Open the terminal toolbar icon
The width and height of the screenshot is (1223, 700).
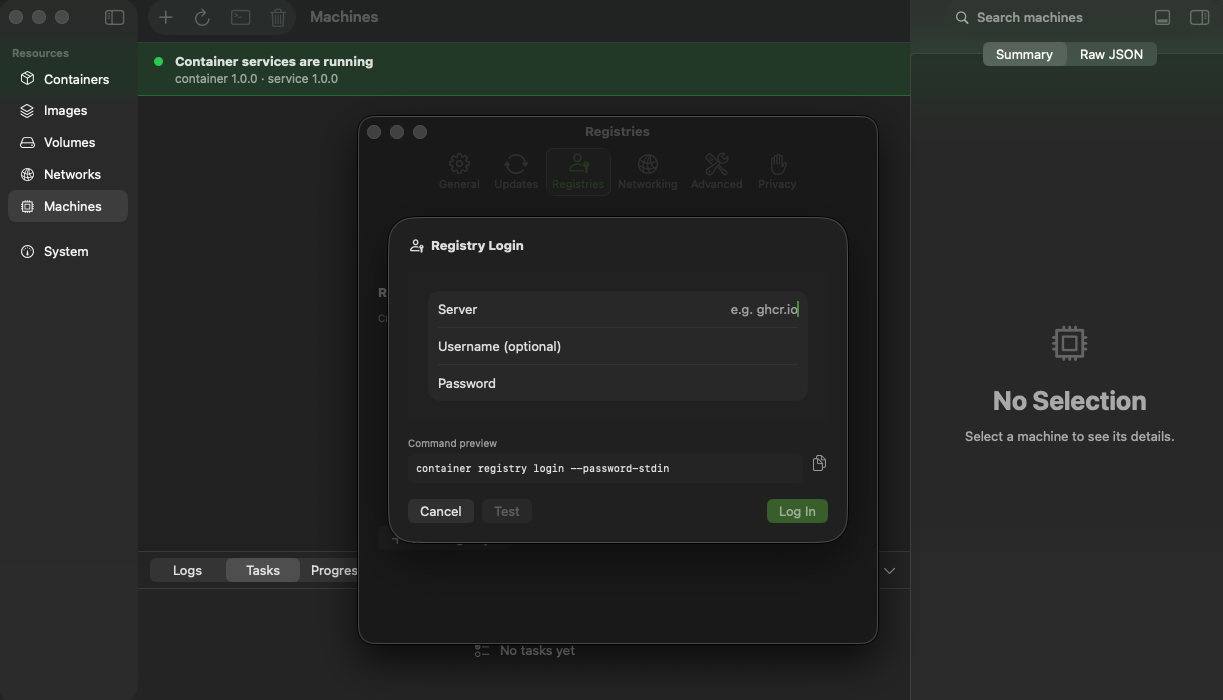240,17
